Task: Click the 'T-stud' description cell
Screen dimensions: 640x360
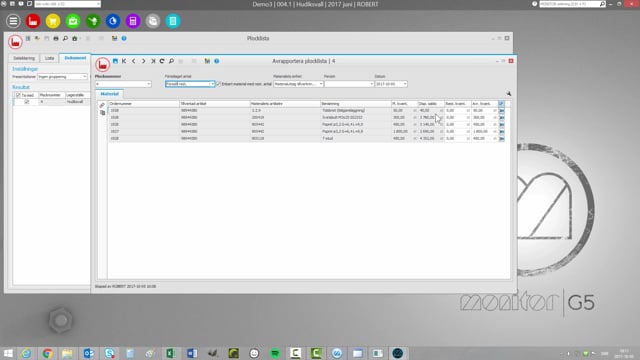Action: tap(356, 138)
